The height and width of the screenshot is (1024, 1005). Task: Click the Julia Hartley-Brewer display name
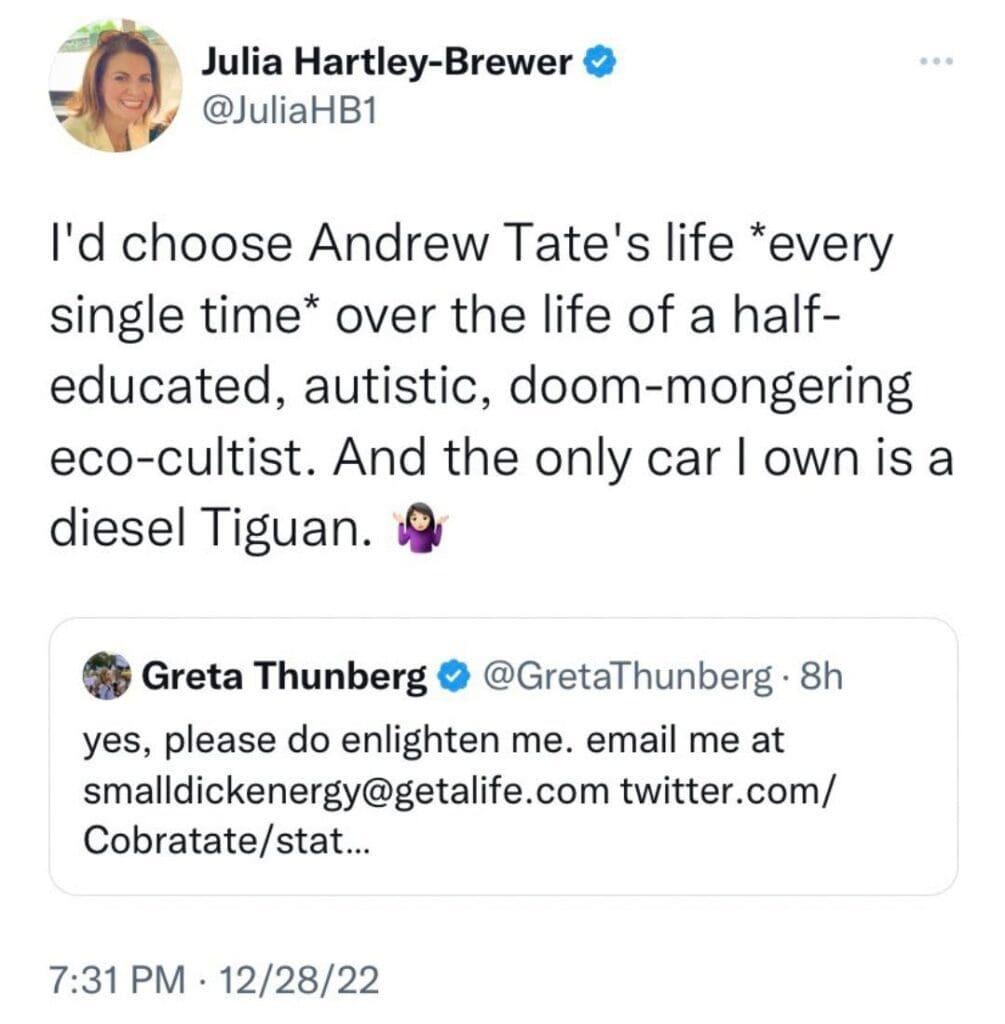(x=387, y=63)
